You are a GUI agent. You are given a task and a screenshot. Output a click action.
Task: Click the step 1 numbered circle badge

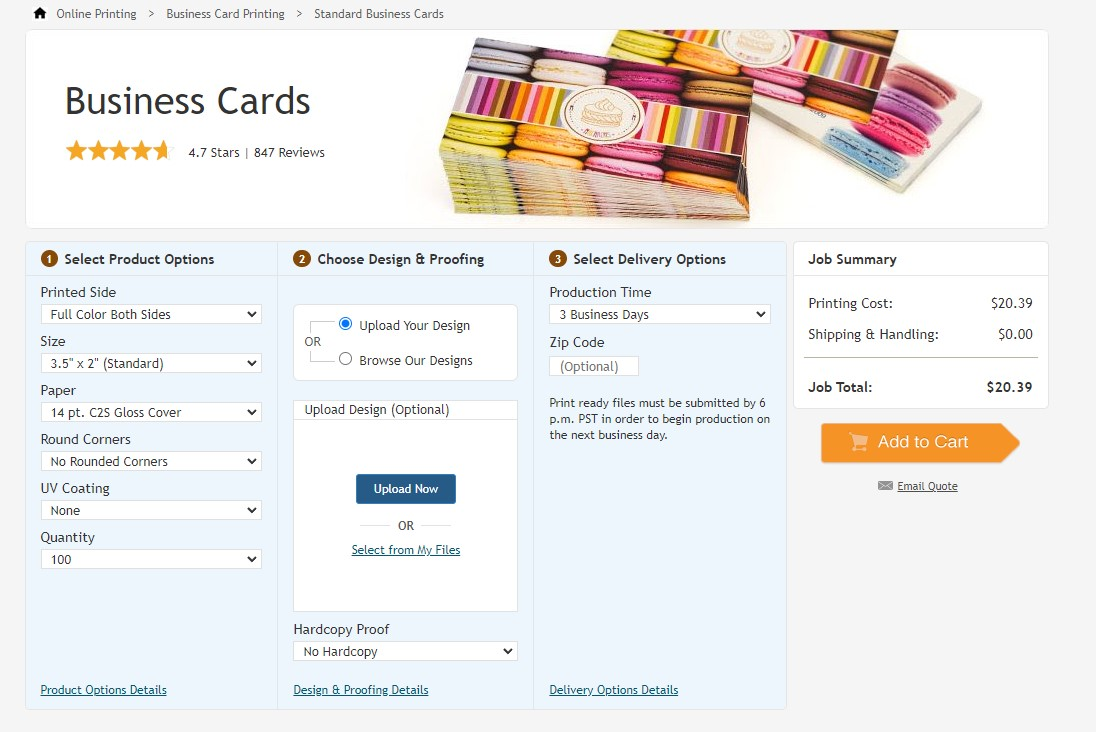49,259
